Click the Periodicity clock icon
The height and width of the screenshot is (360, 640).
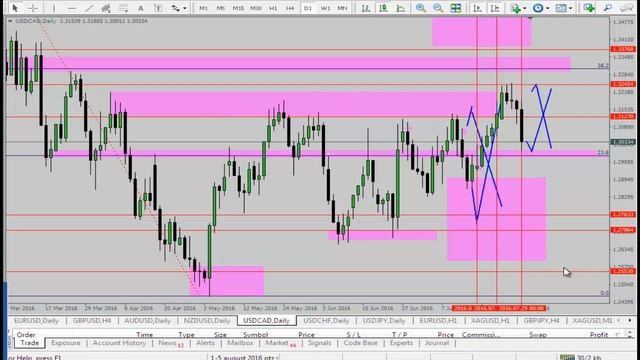538,8
